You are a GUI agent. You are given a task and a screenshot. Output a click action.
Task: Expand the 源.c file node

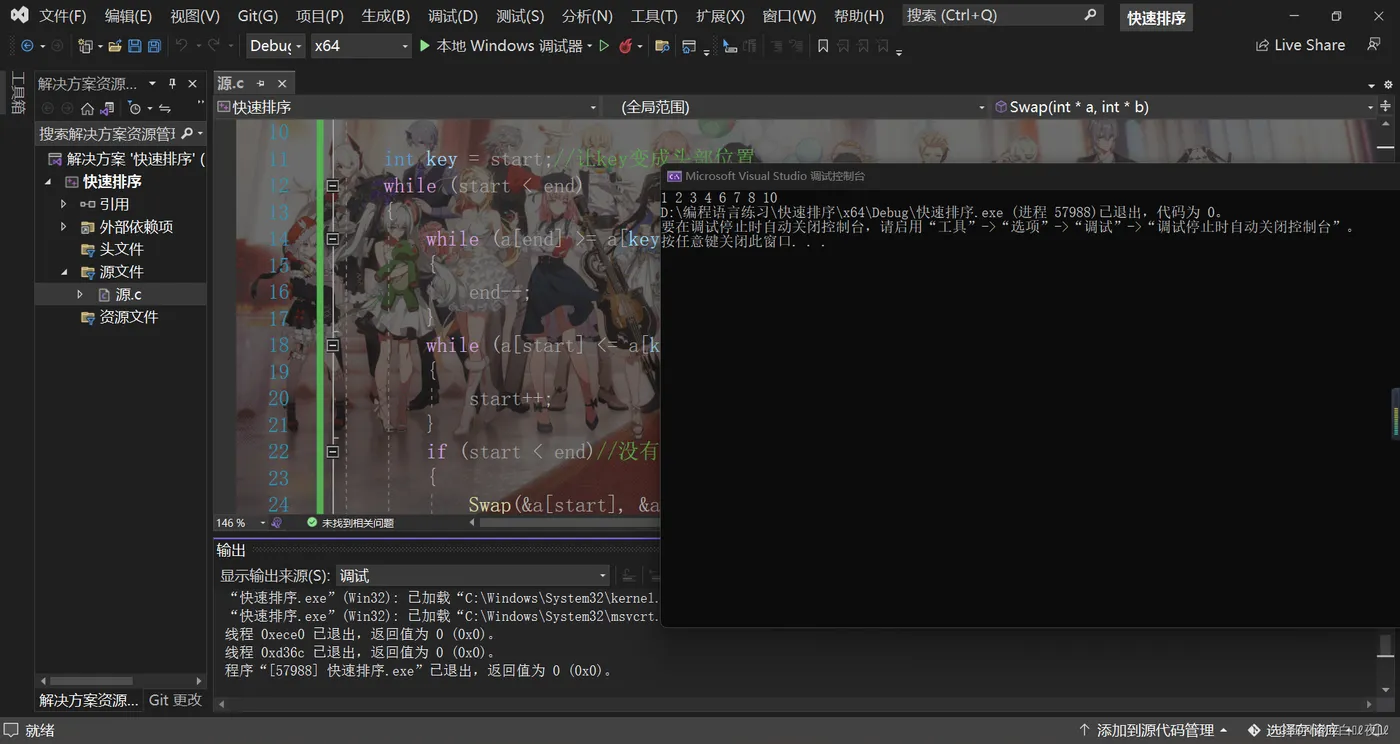[80, 295]
